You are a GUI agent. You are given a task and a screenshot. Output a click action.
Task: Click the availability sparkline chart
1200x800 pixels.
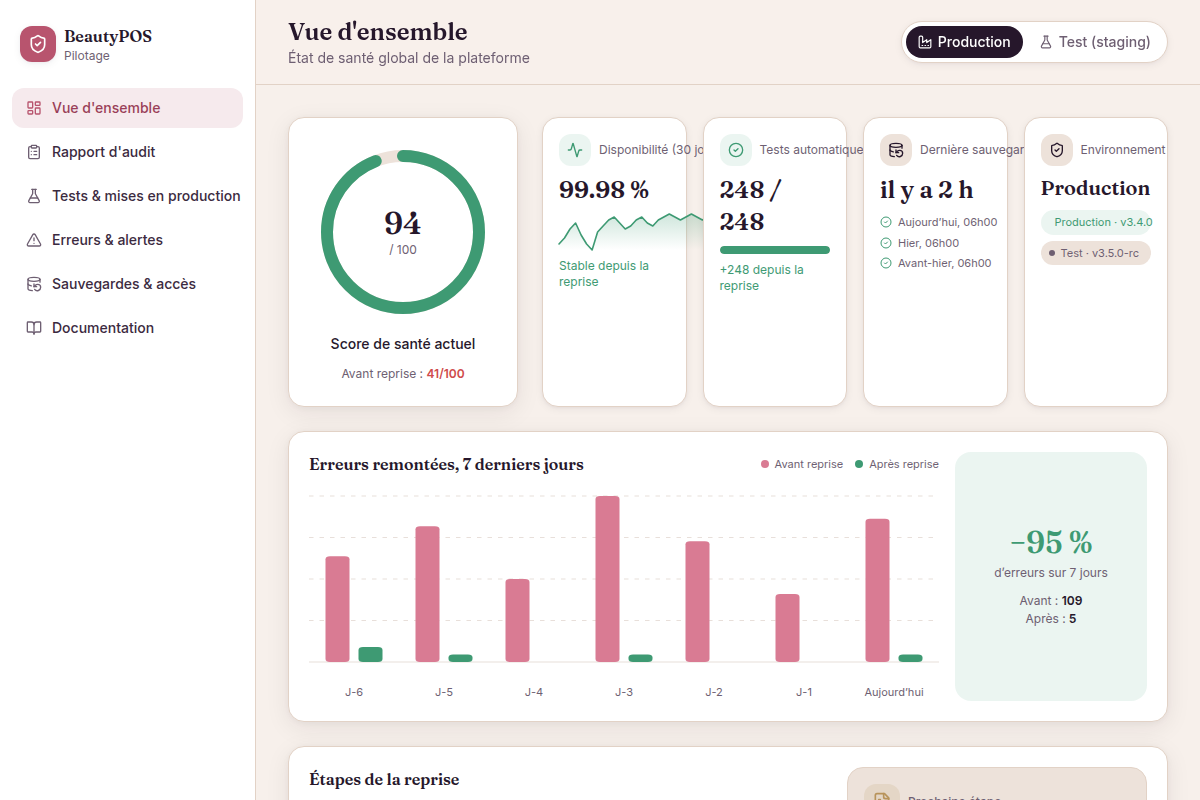631,230
